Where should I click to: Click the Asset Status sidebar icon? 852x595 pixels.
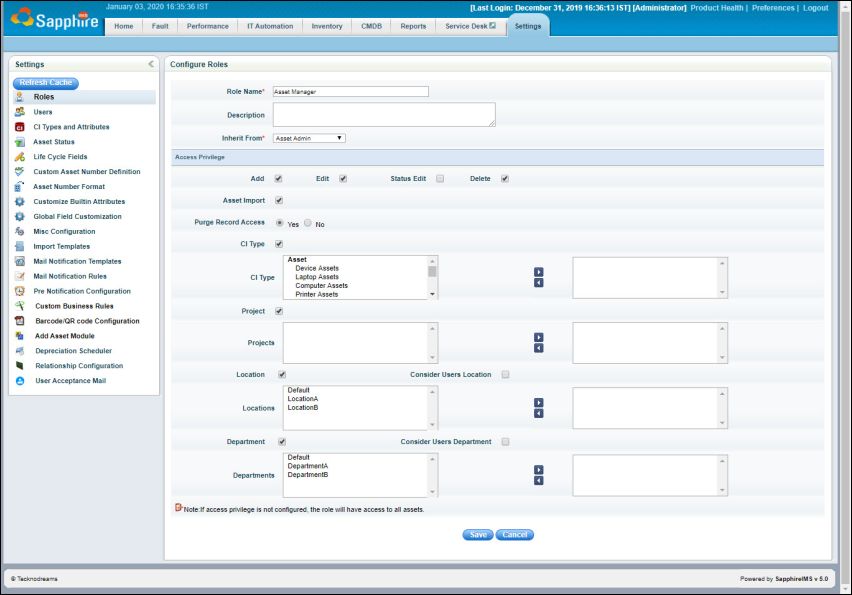(20, 142)
